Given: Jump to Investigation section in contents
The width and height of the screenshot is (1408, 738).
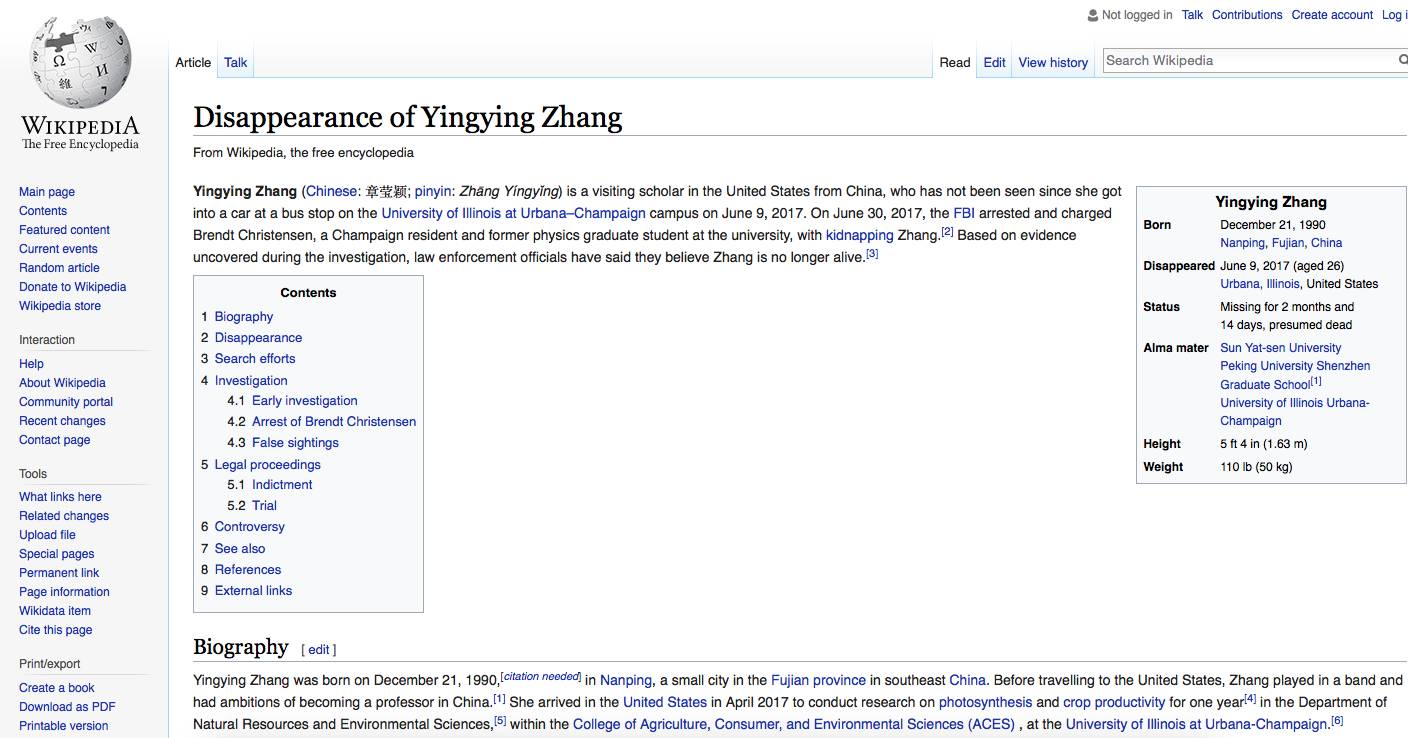Looking at the screenshot, I should point(251,381).
